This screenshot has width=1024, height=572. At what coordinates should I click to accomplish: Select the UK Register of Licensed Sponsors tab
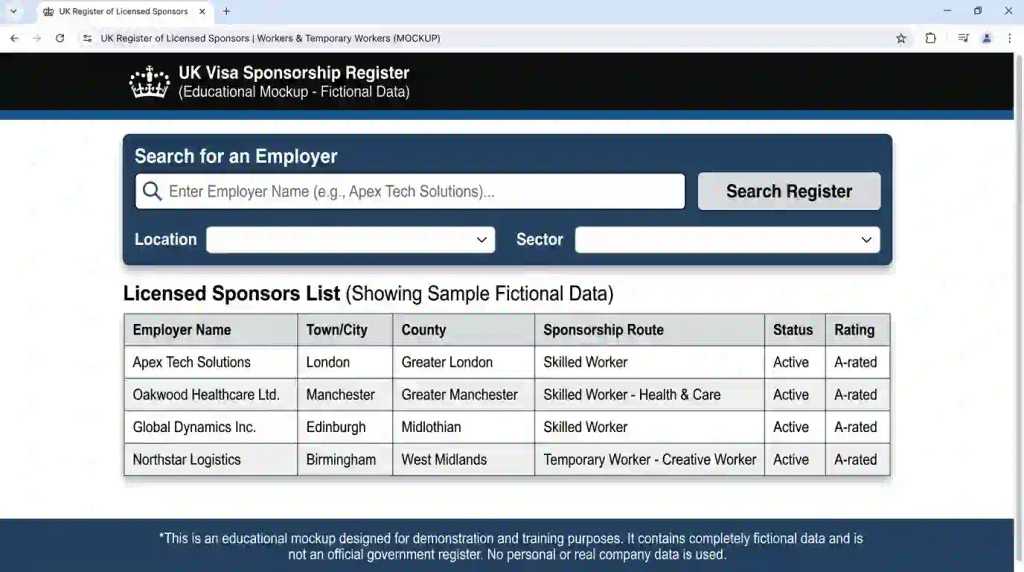[x=124, y=11]
